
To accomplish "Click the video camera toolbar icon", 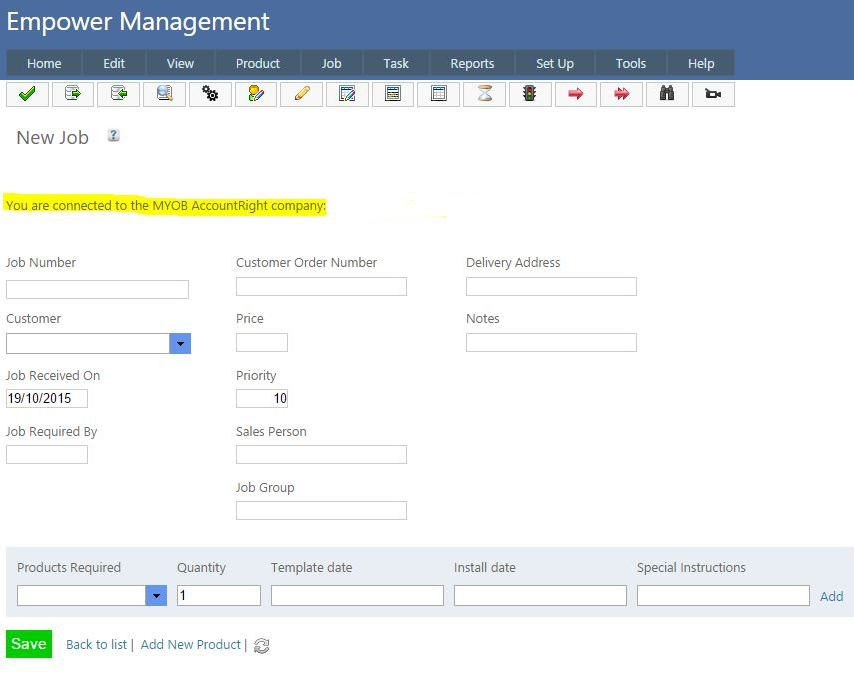I will pyautogui.click(x=713, y=94).
